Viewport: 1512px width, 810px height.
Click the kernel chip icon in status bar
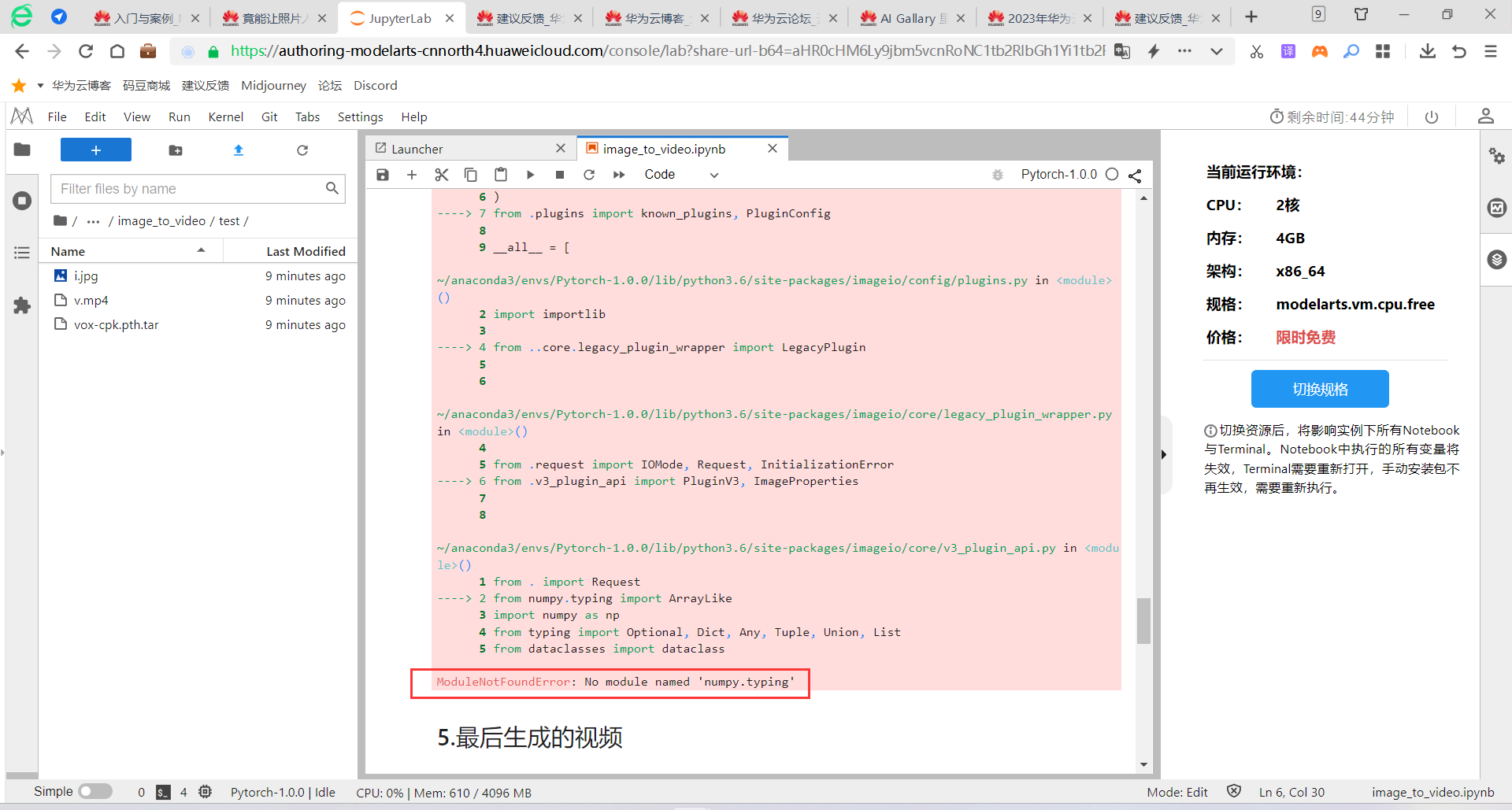pyautogui.click(x=206, y=792)
